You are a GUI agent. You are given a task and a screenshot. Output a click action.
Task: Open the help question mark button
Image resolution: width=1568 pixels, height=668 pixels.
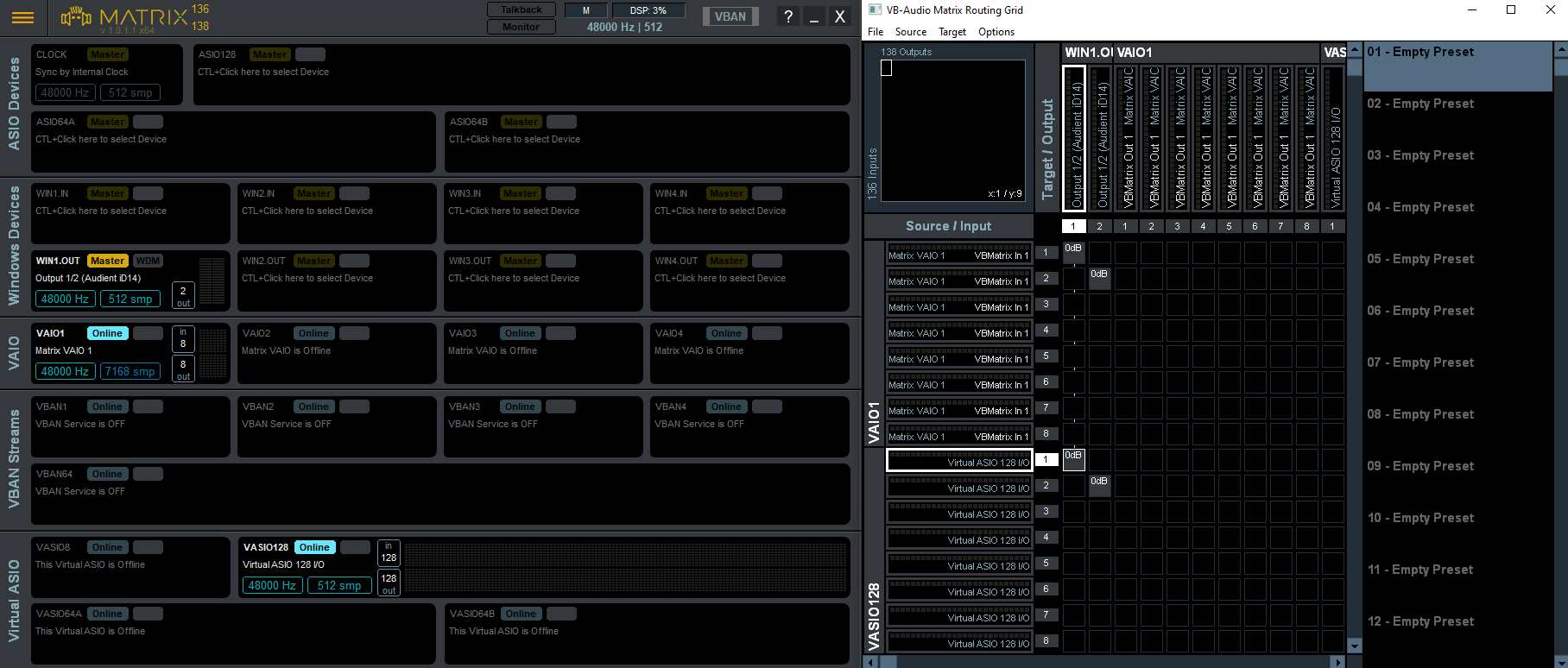(787, 16)
